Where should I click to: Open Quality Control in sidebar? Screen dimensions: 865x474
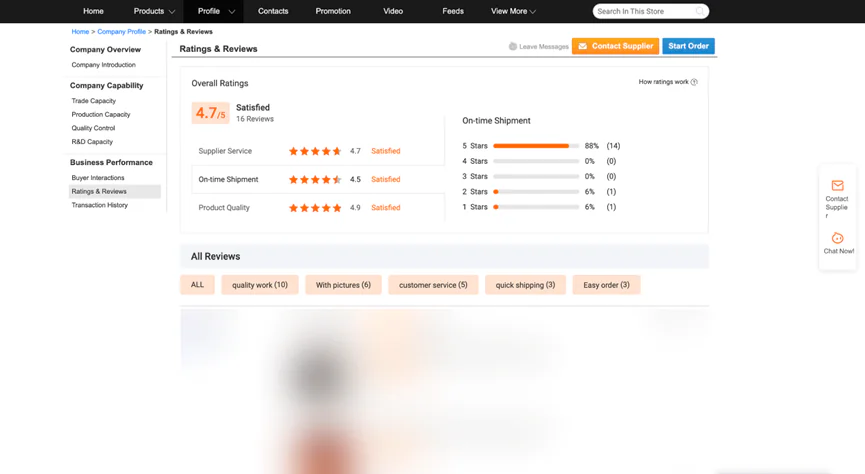click(x=93, y=128)
